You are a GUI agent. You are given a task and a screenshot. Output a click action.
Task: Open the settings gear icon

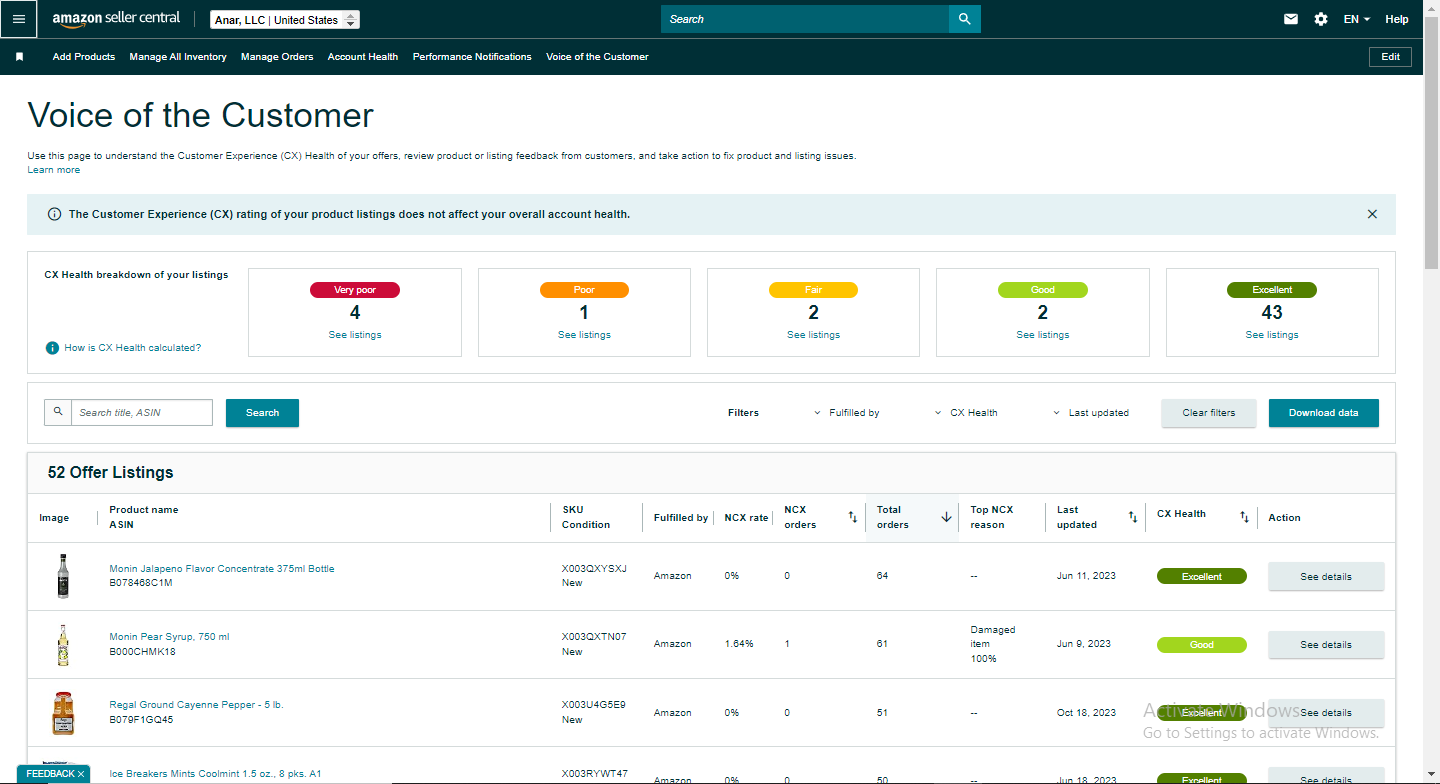tap(1321, 19)
